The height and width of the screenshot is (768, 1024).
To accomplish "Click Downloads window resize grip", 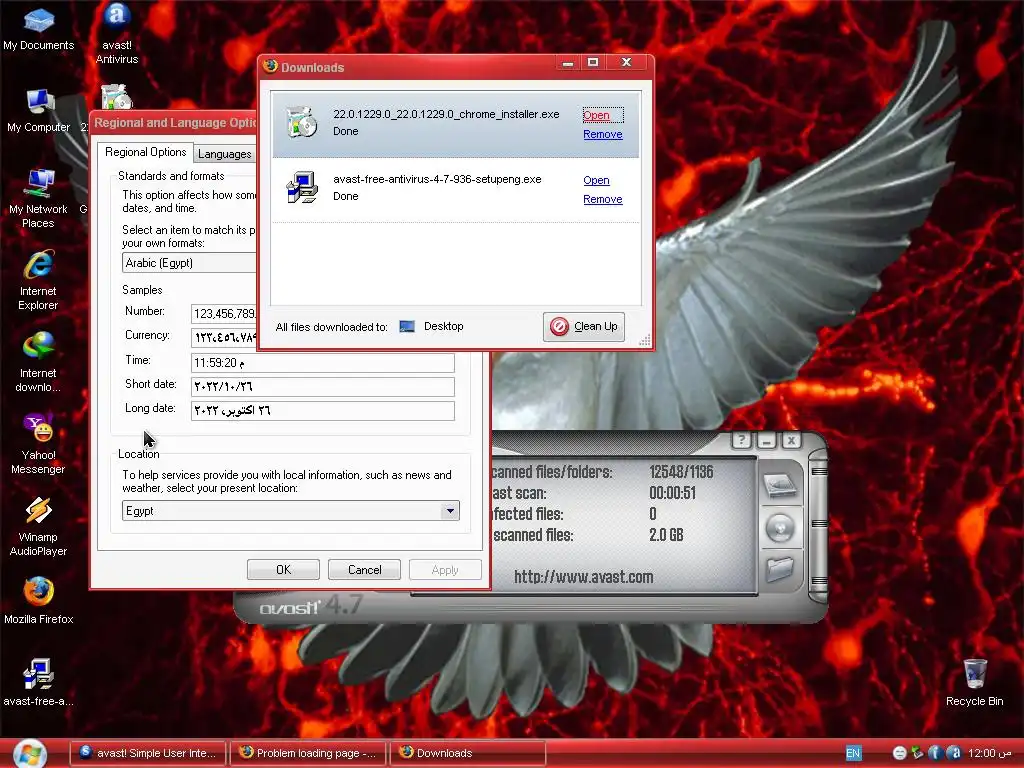I will (x=645, y=340).
